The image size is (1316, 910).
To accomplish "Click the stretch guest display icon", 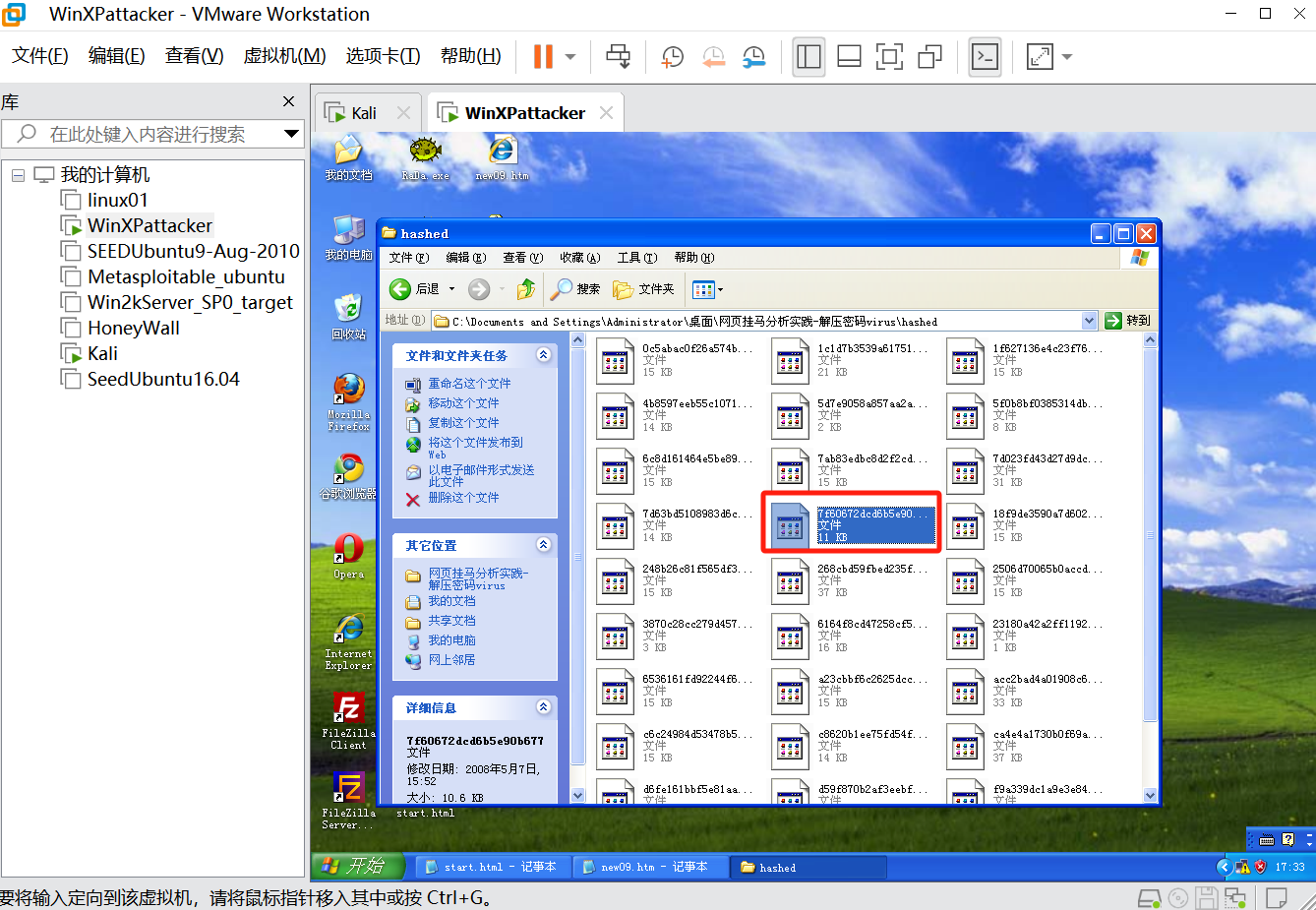I will coord(1040,56).
